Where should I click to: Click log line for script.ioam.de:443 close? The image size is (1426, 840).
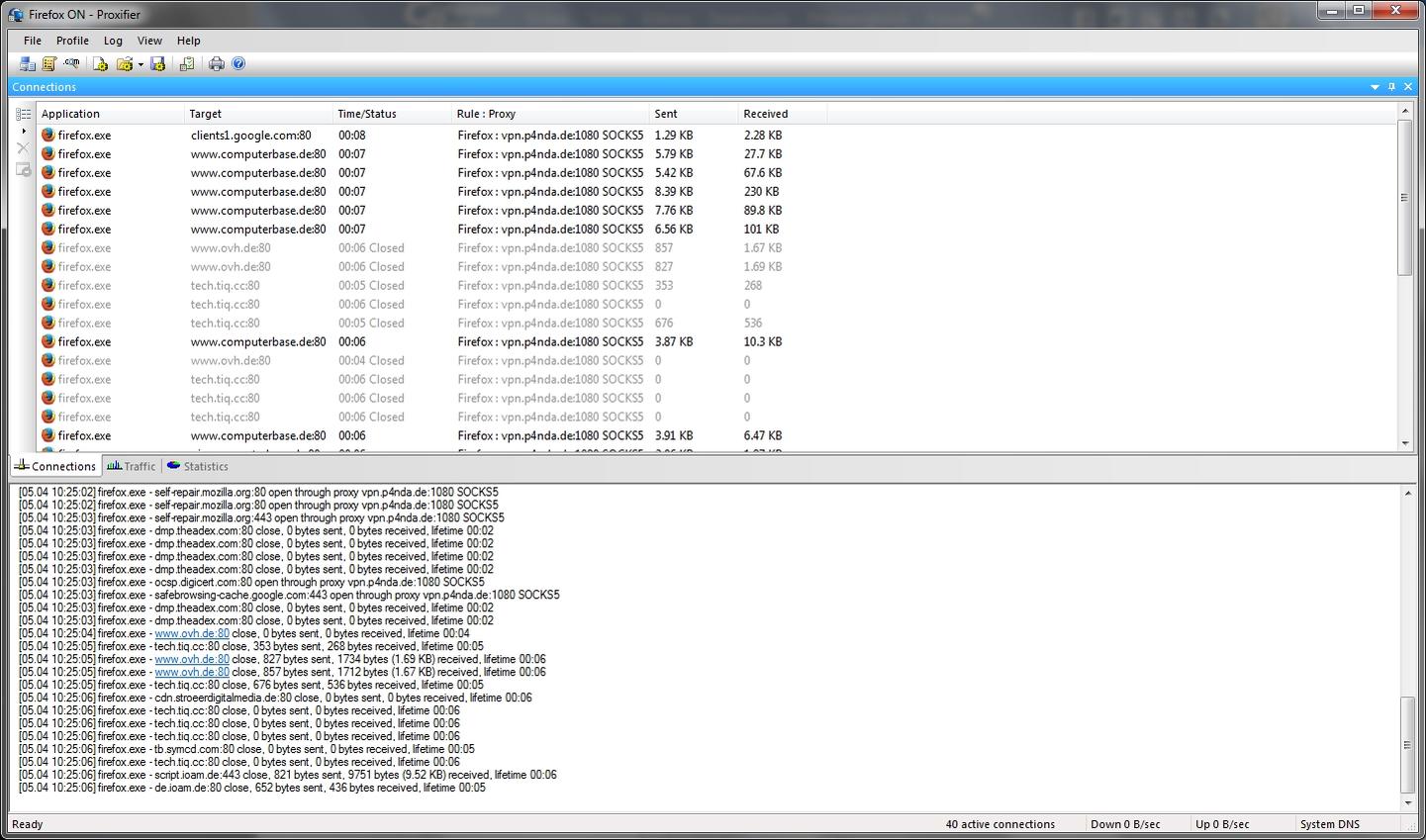(288, 776)
